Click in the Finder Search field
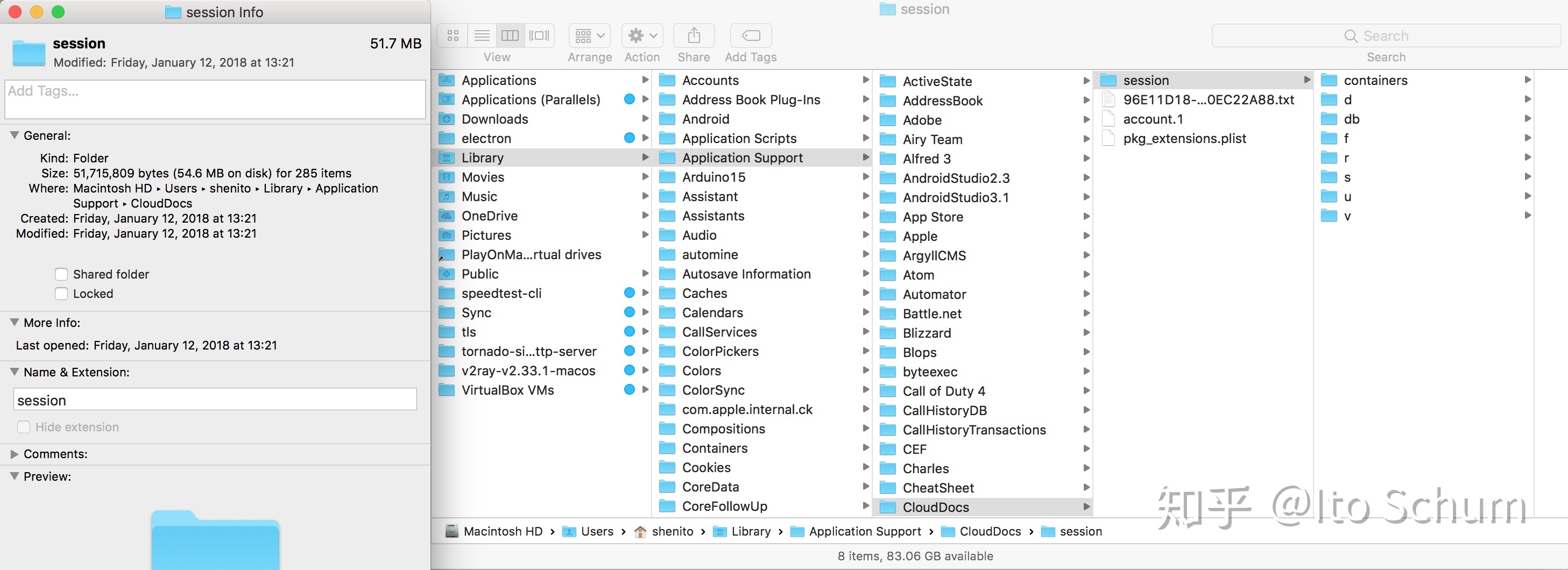Image resolution: width=1568 pixels, height=570 pixels. point(1386,36)
